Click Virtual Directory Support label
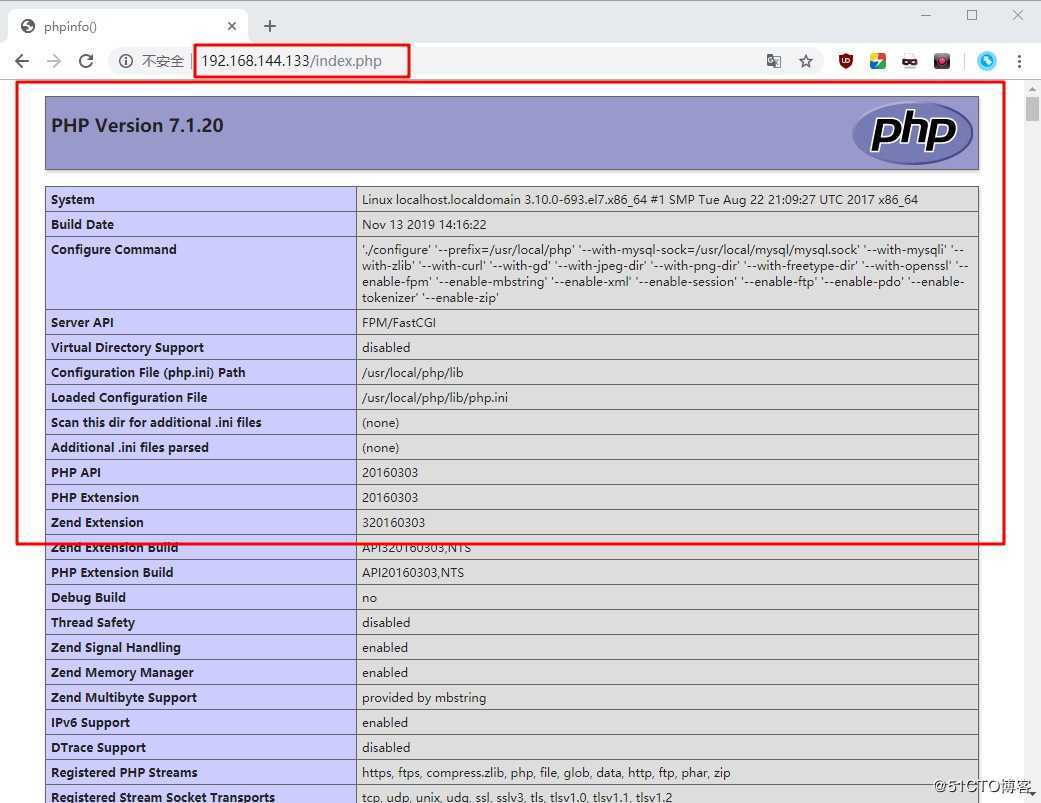The image size is (1041, 803). coord(127,348)
